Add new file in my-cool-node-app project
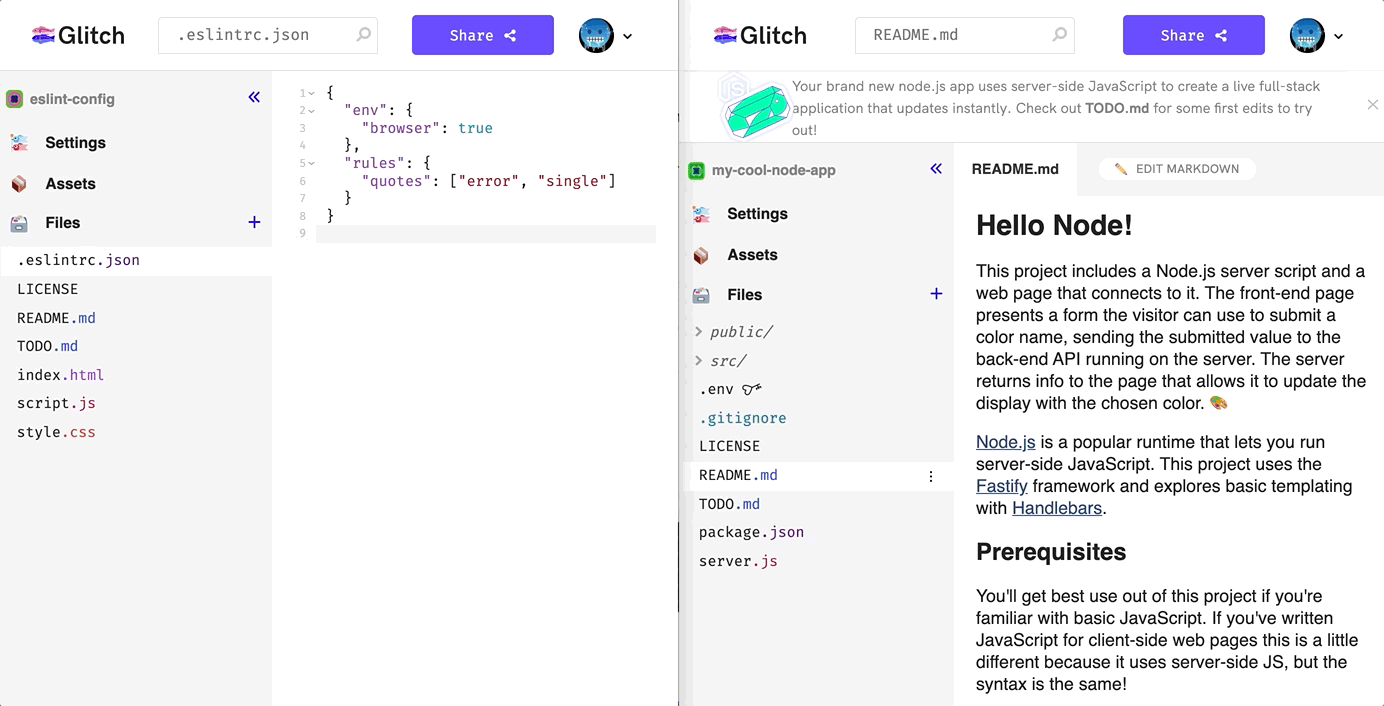Screen dimensions: 1384x706 [936, 293]
